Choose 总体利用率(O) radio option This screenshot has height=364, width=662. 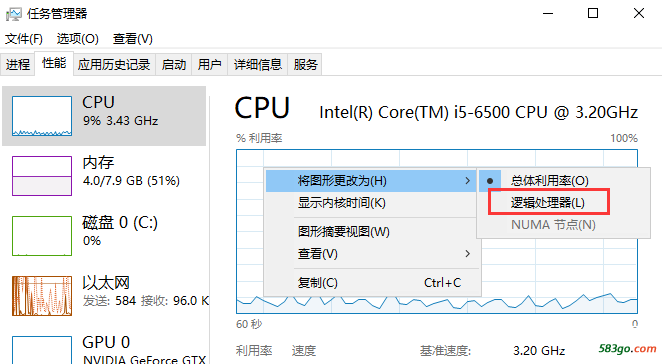point(549,181)
